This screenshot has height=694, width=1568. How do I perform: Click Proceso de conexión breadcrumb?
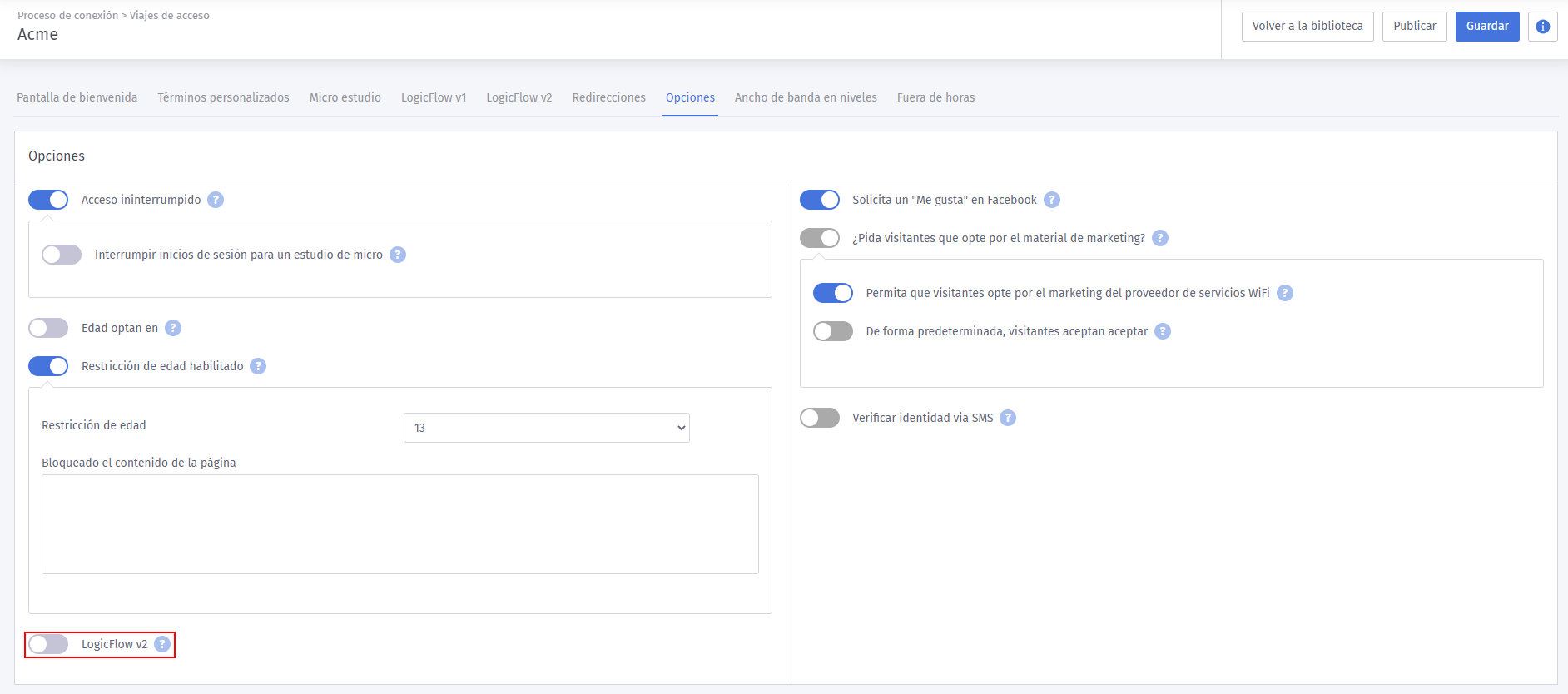pyautogui.click(x=68, y=15)
